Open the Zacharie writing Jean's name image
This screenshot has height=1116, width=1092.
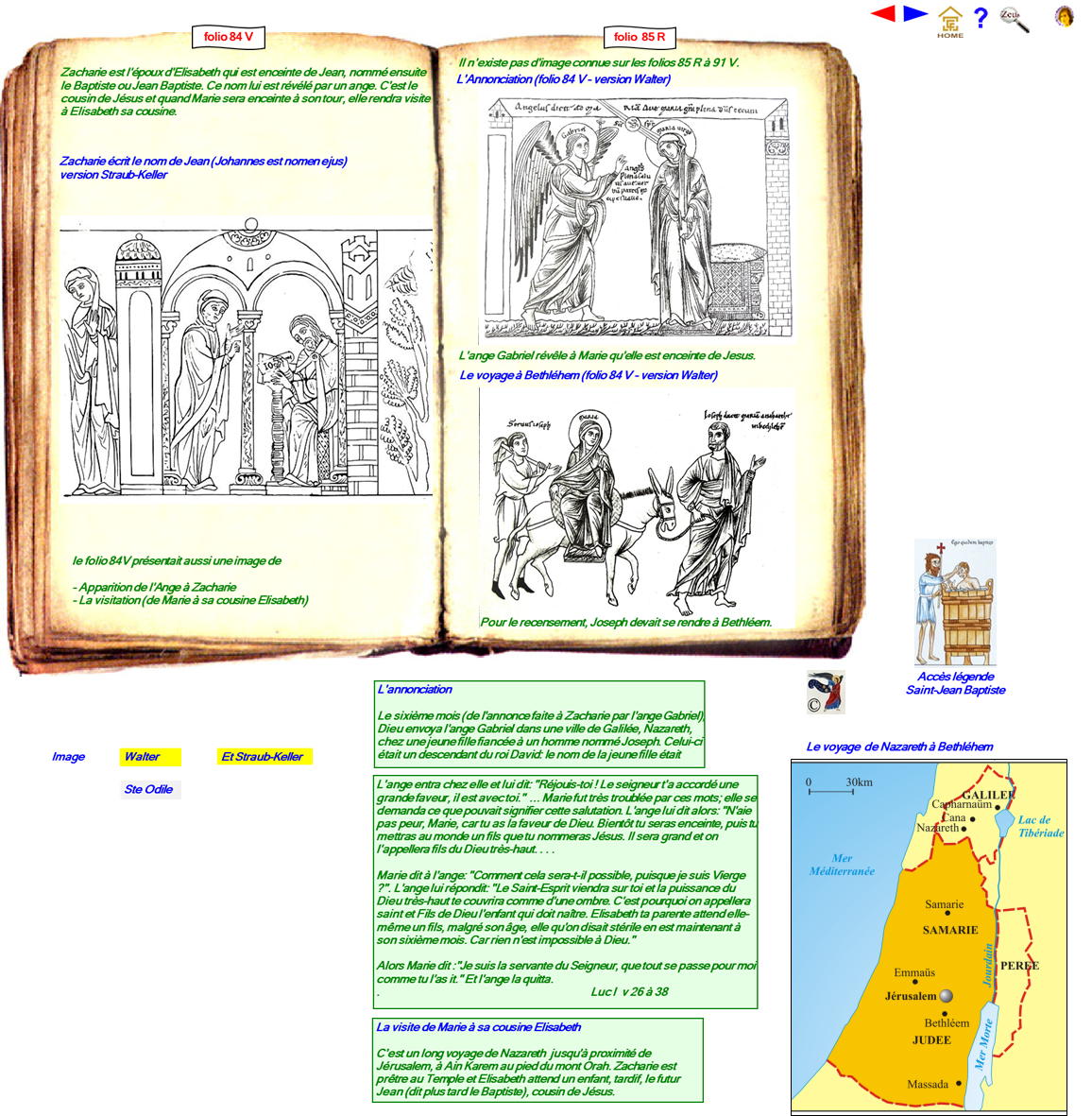click(x=247, y=359)
